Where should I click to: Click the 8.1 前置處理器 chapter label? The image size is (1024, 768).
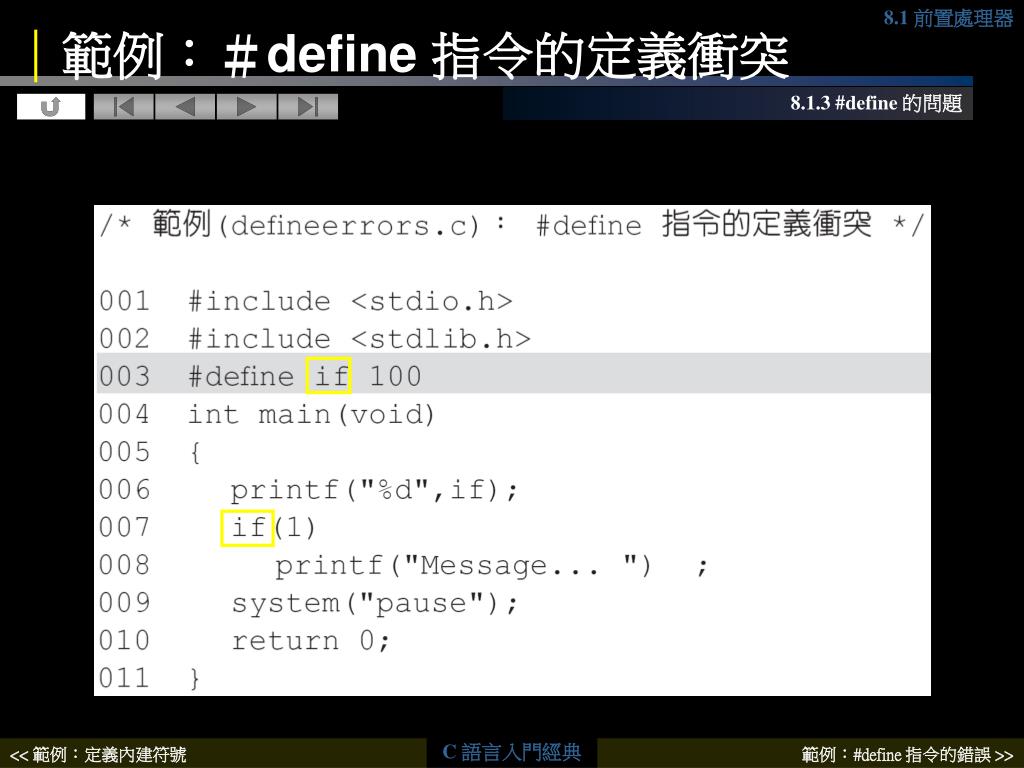coord(948,18)
